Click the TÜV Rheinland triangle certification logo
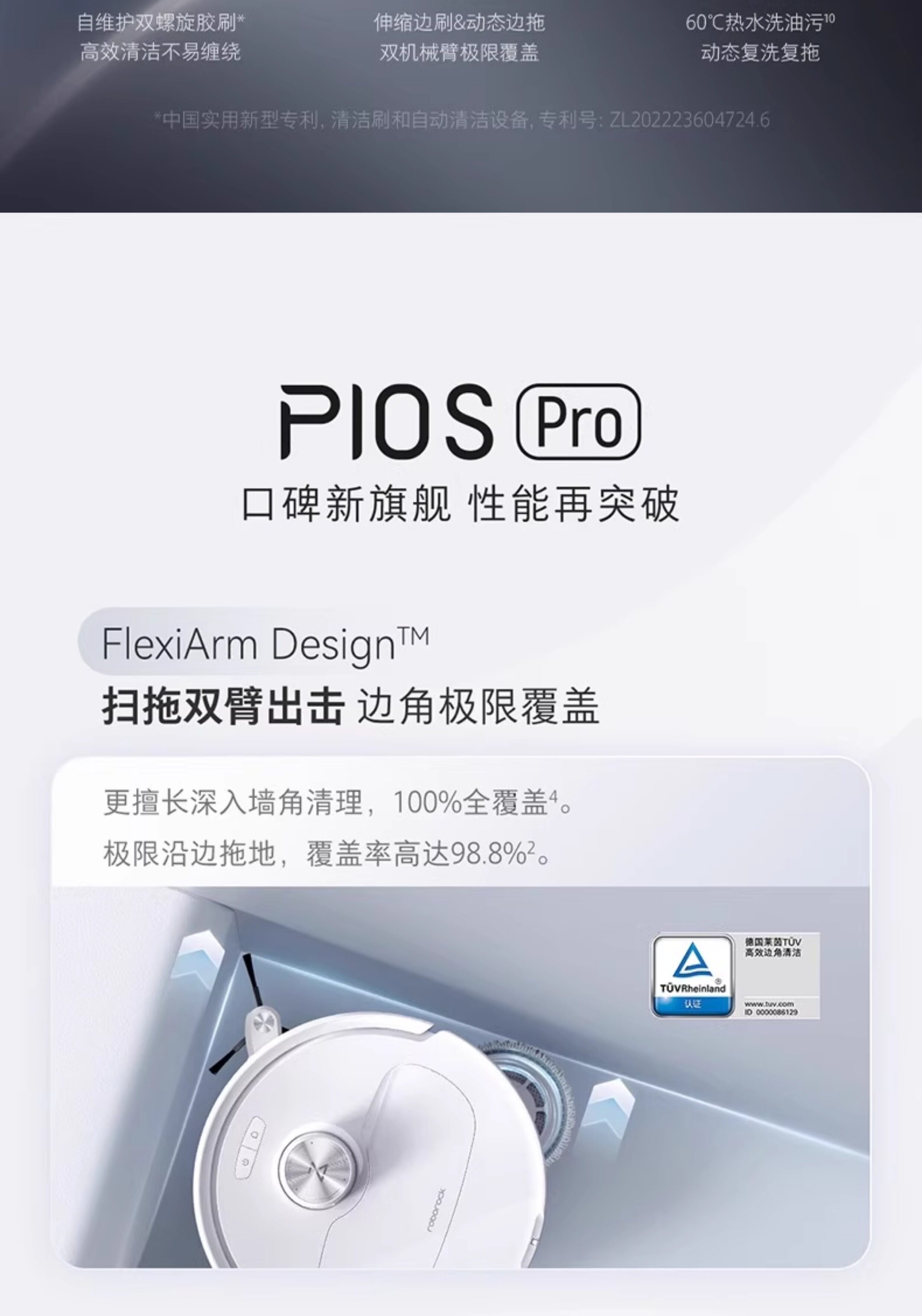The height and width of the screenshot is (1316, 922). click(693, 976)
